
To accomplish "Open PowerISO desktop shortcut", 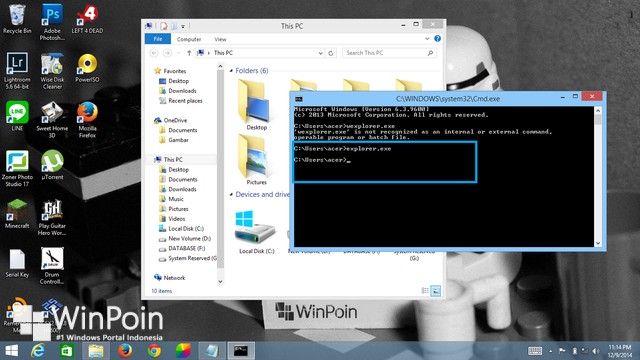I will pos(87,68).
